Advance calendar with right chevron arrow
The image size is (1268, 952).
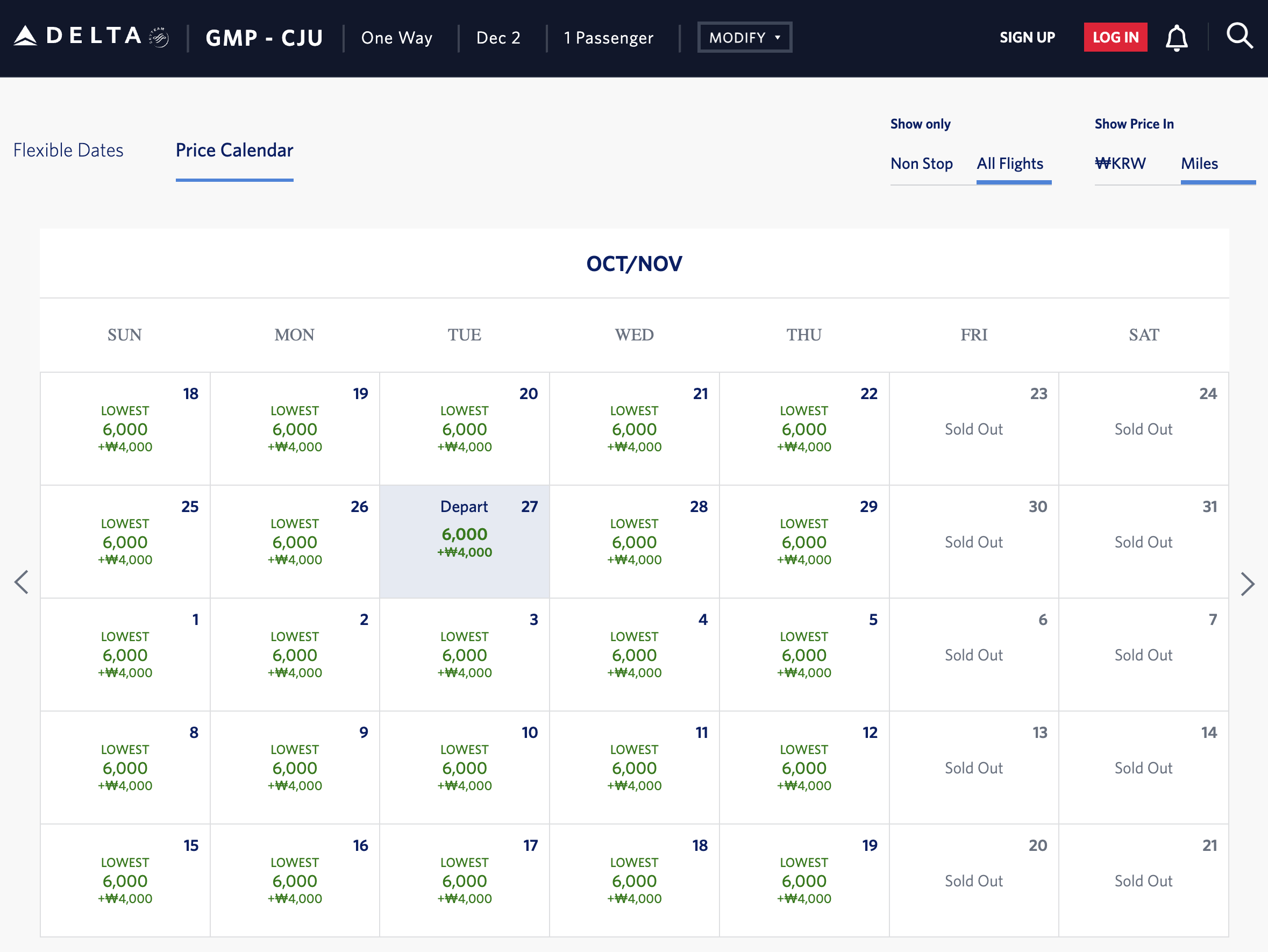(x=1247, y=584)
